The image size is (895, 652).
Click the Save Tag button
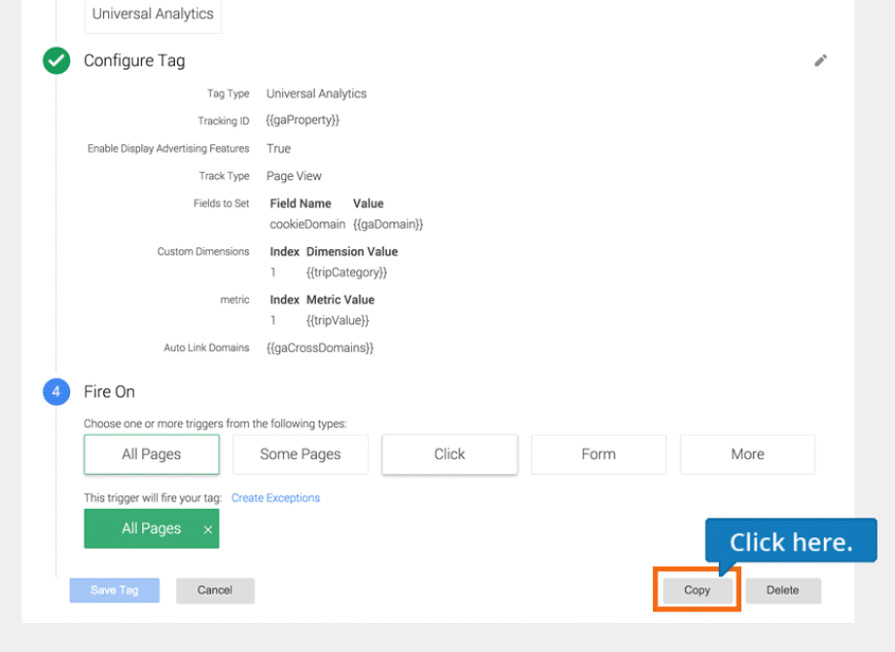[x=115, y=590]
